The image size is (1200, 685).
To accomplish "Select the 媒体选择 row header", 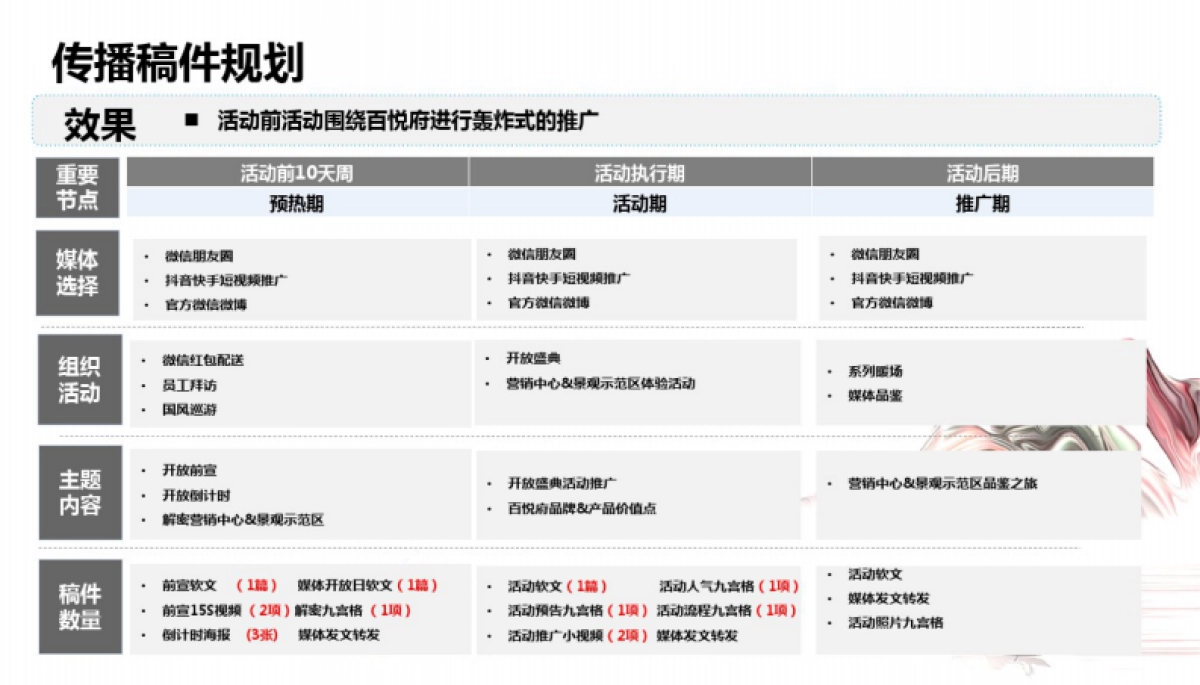I will (x=77, y=273).
